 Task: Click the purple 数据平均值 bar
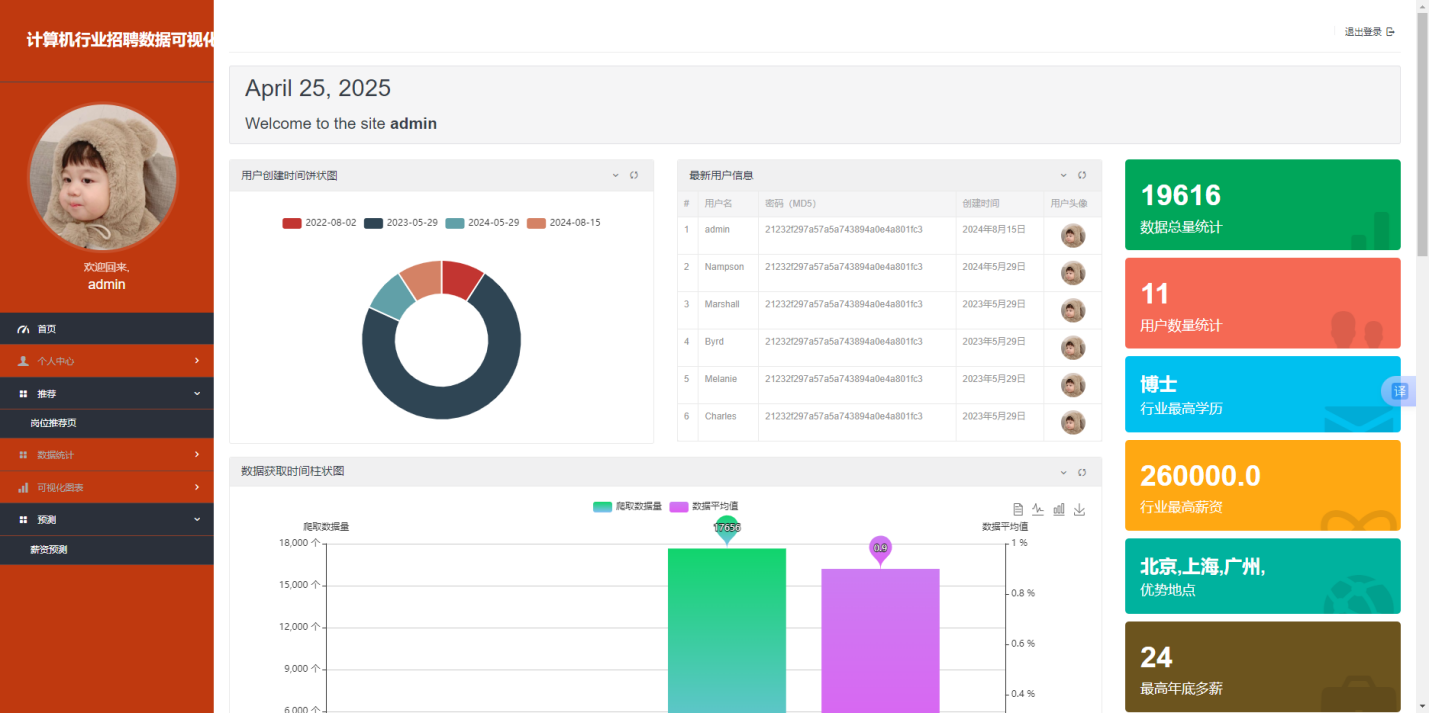point(880,641)
